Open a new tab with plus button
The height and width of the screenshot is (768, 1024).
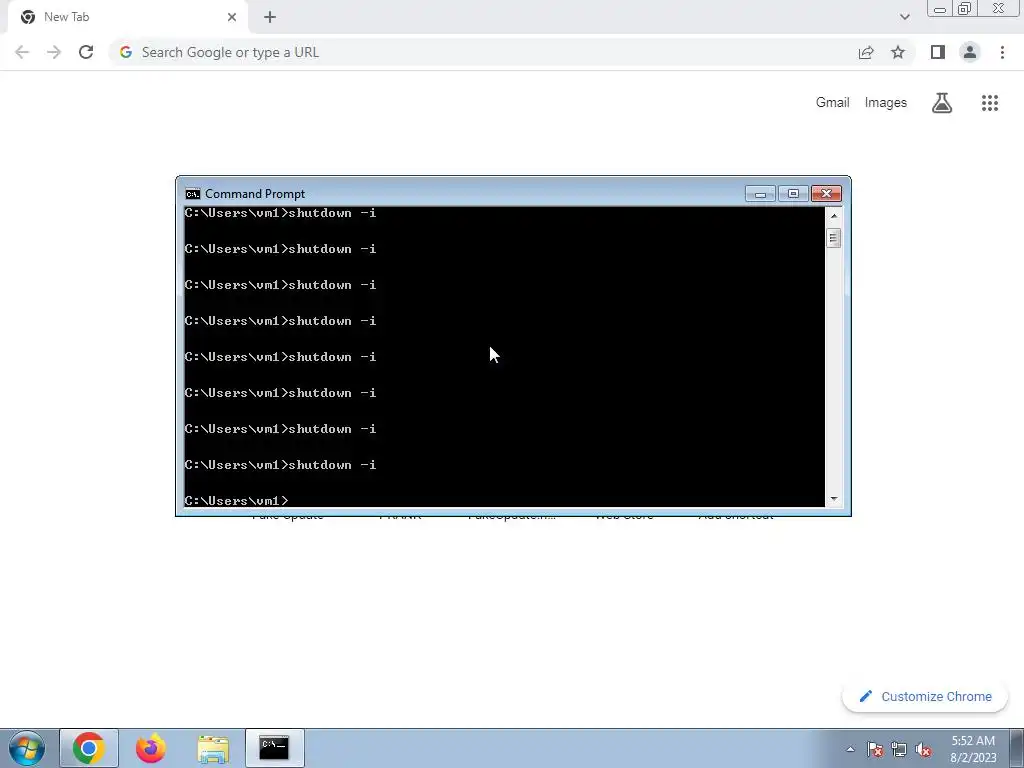click(270, 17)
